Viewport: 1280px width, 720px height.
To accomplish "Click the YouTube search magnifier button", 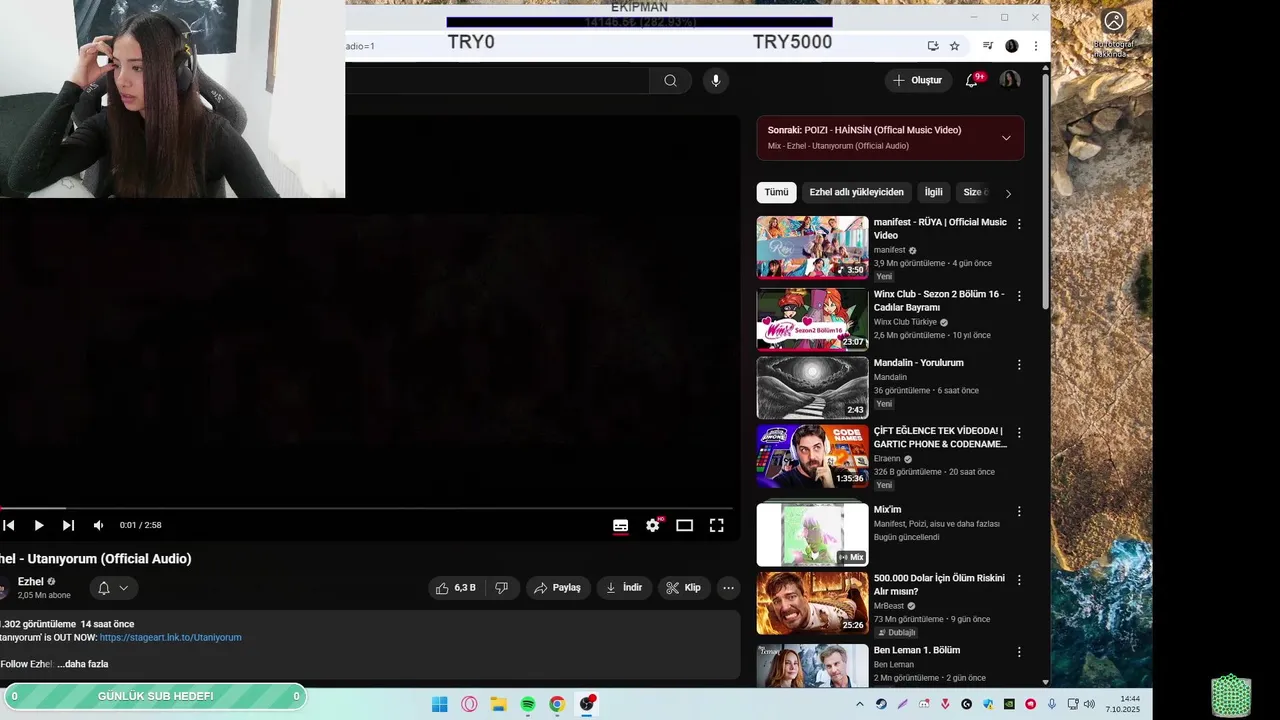I will tap(670, 81).
